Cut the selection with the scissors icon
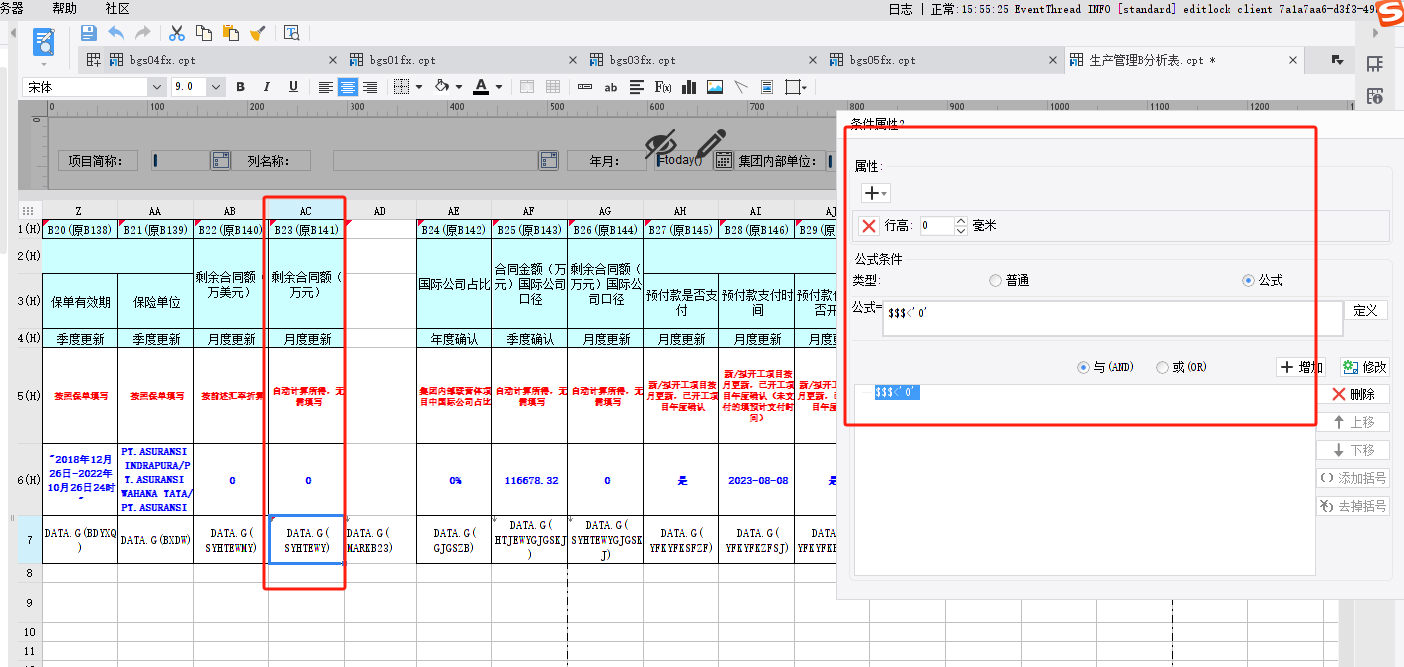 177,33
